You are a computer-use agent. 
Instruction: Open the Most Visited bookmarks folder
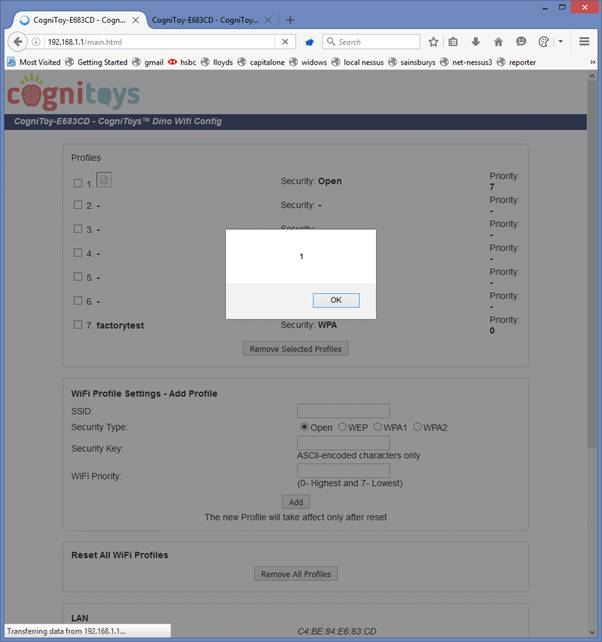[34, 62]
